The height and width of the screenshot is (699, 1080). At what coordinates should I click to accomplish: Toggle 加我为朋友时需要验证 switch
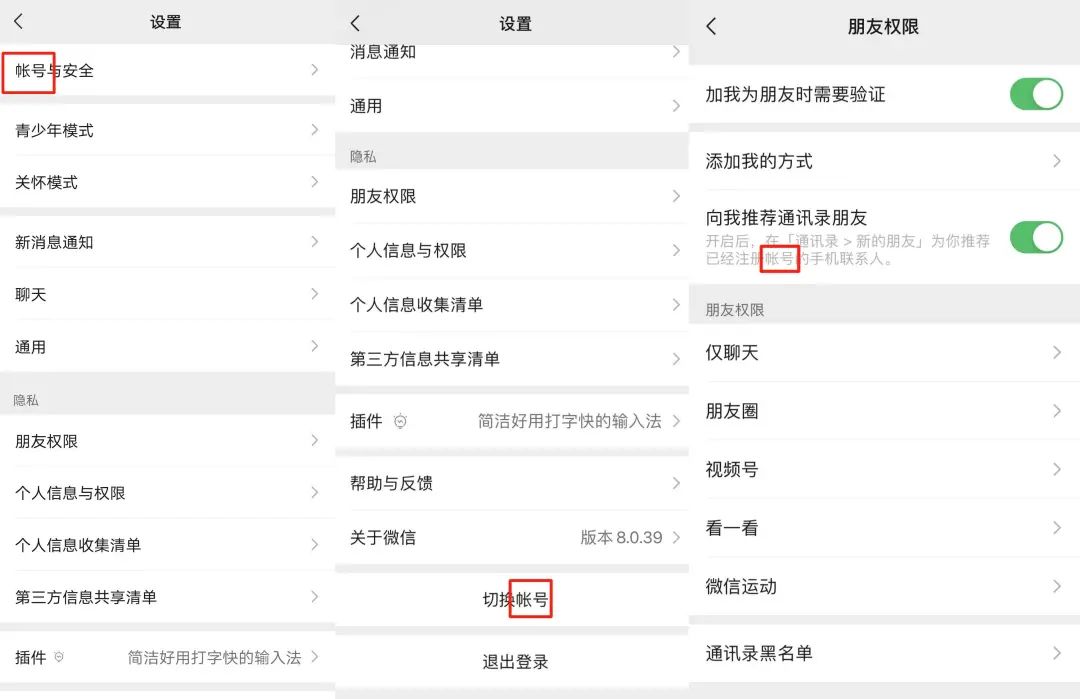1036,94
